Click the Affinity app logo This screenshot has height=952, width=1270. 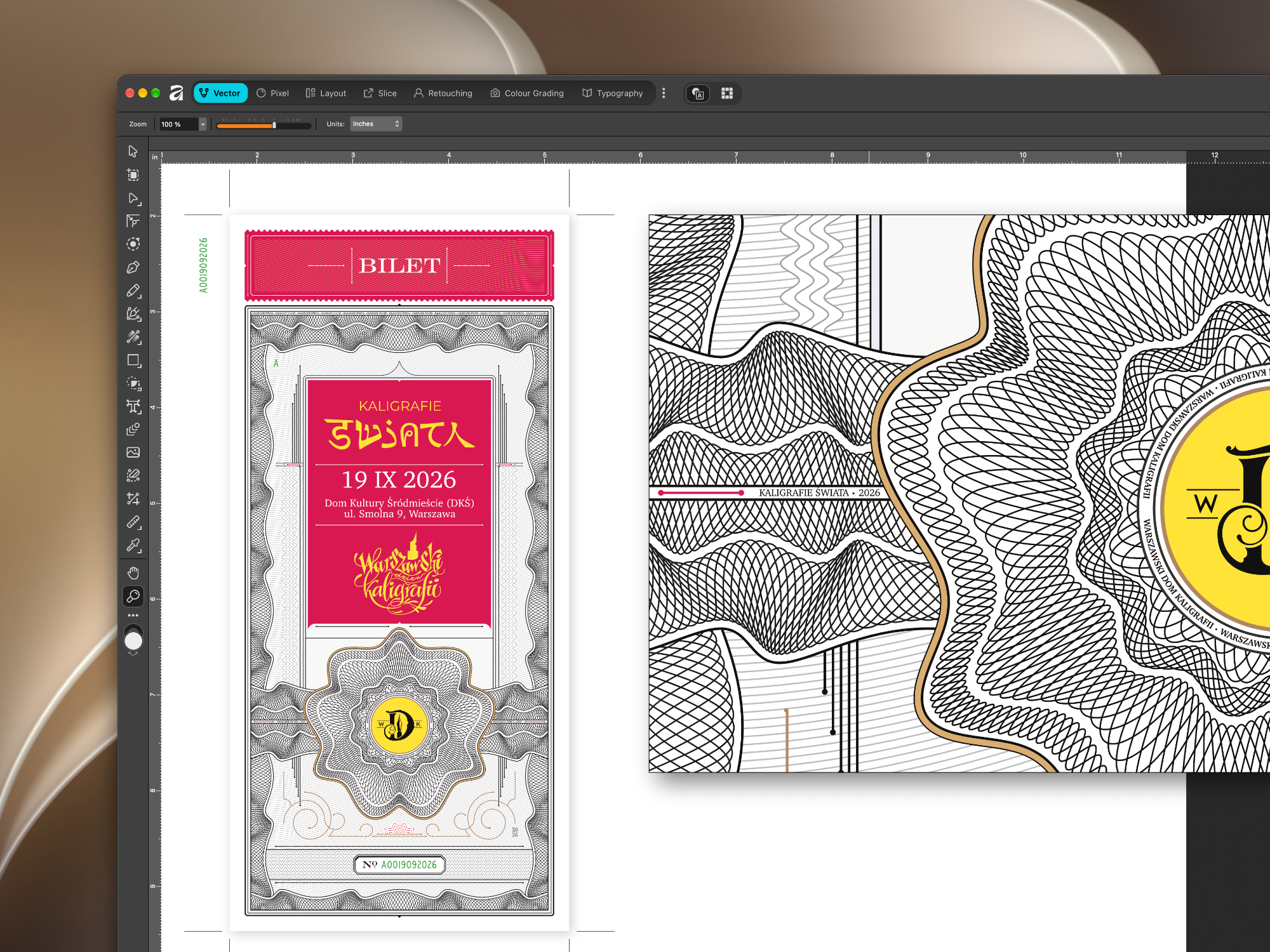177,93
